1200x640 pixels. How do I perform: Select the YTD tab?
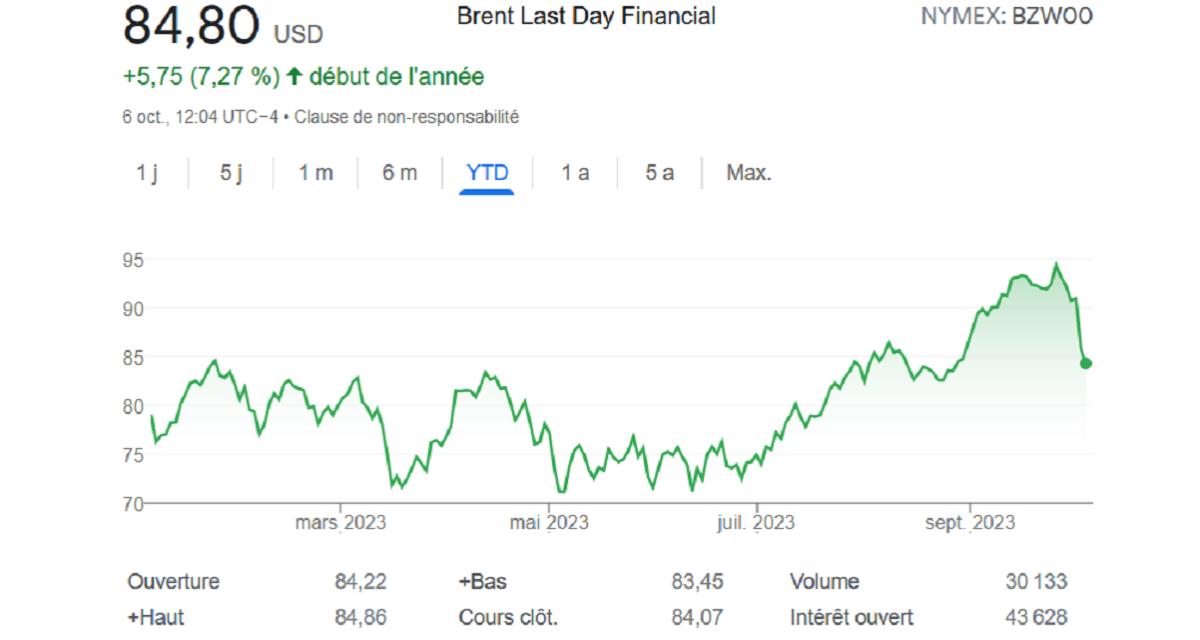pyautogui.click(x=487, y=173)
